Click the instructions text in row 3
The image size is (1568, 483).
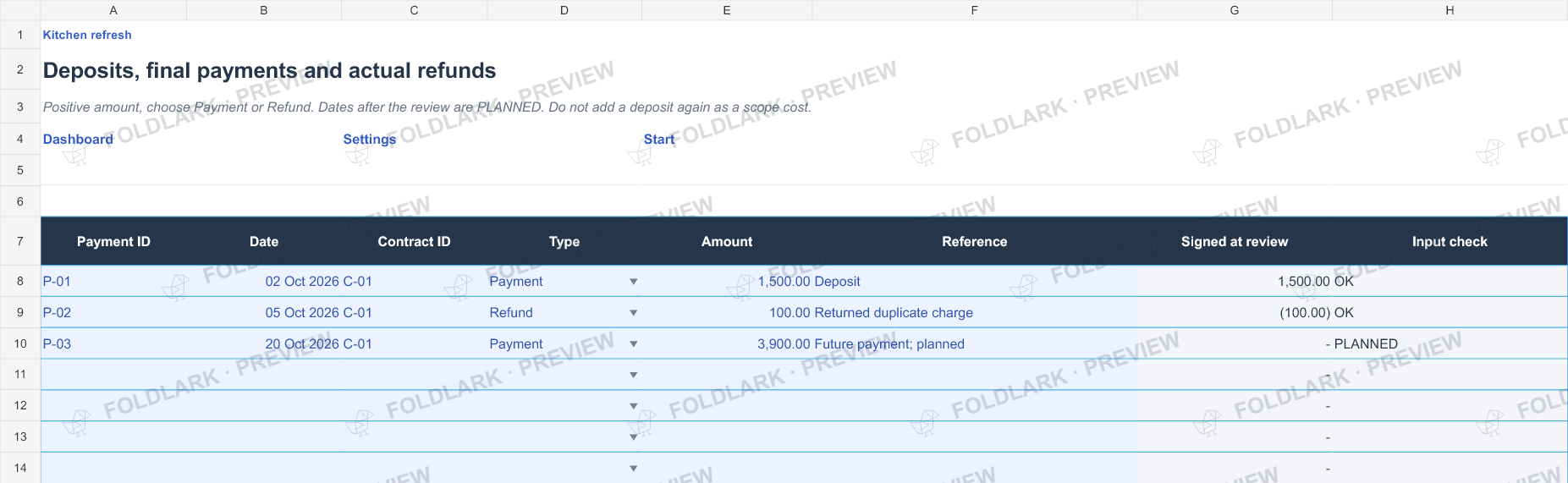426,107
